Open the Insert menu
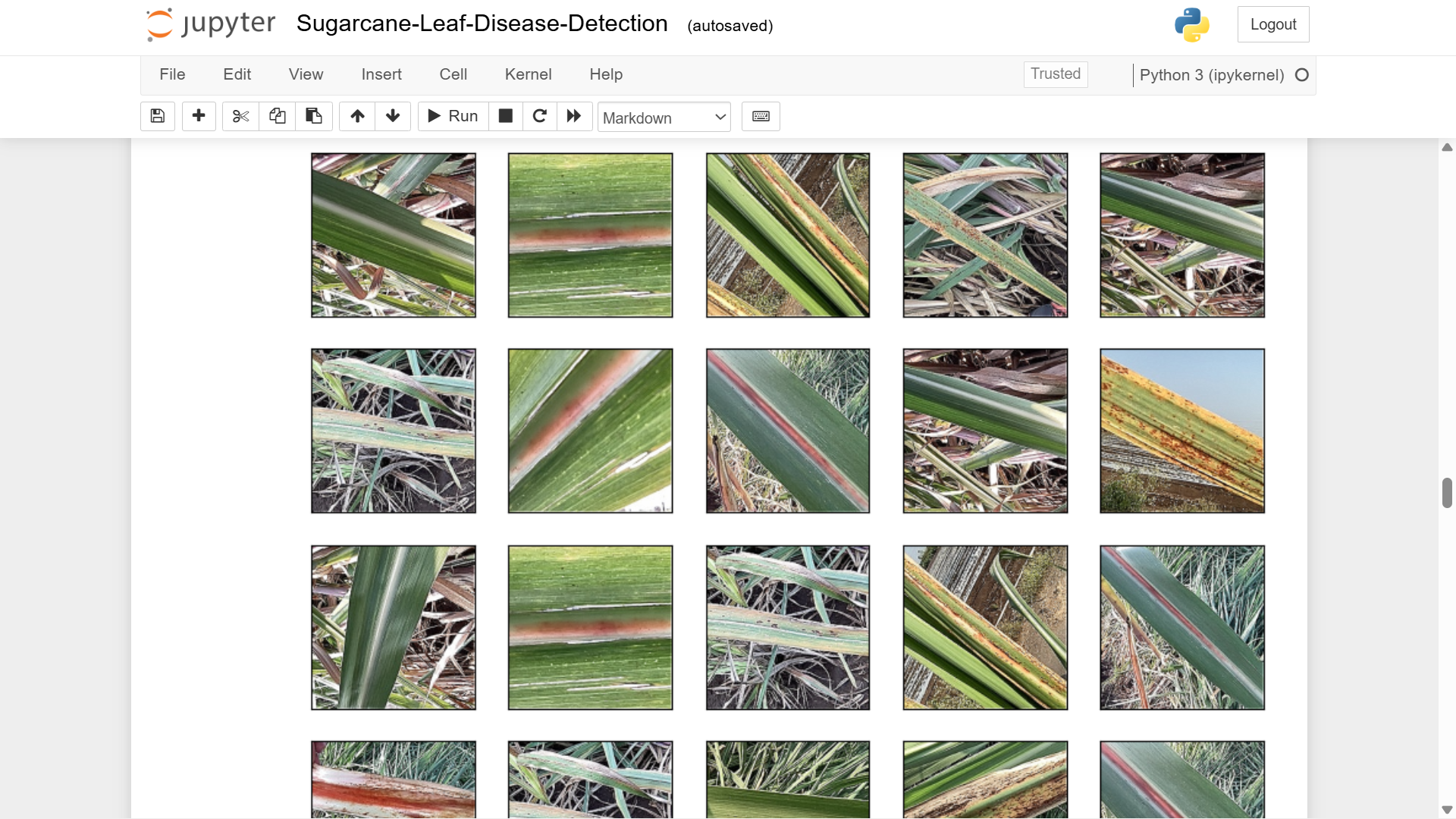The height and width of the screenshot is (819, 1456). pos(381,74)
